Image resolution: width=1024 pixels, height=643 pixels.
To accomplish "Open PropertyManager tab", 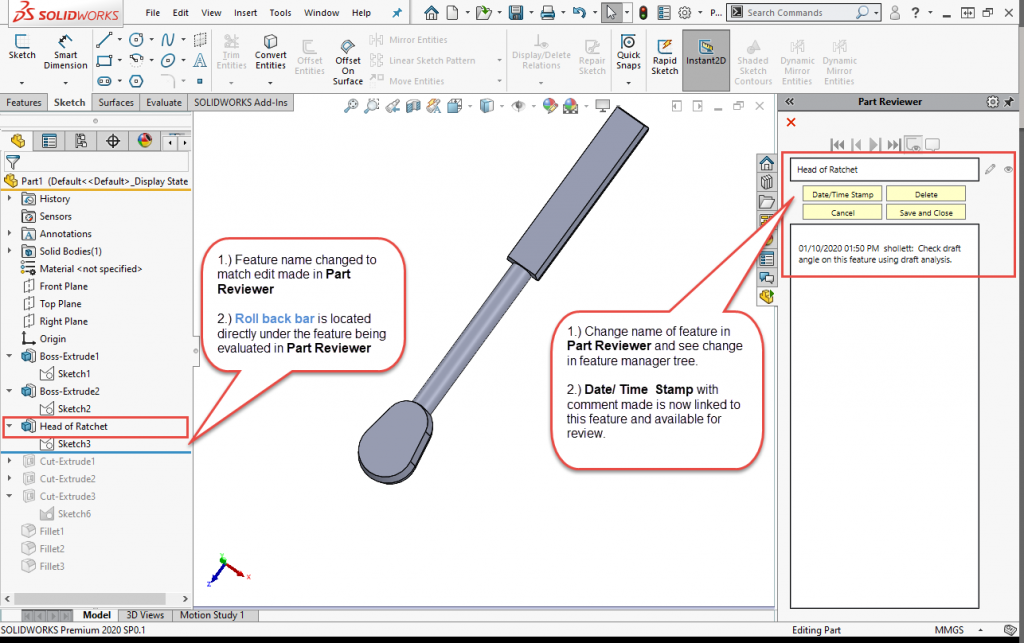I will (x=49, y=140).
